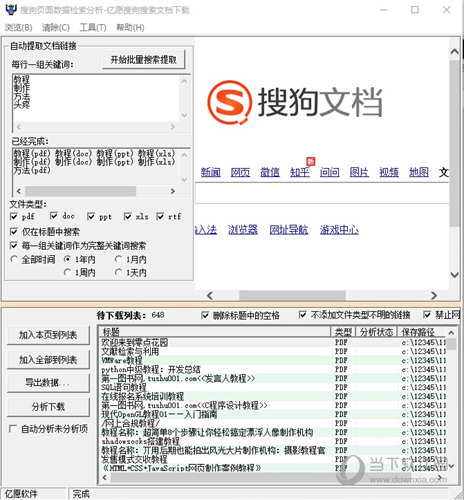Select row VMWare教程
This screenshot has width=464, height=500.
273,360
